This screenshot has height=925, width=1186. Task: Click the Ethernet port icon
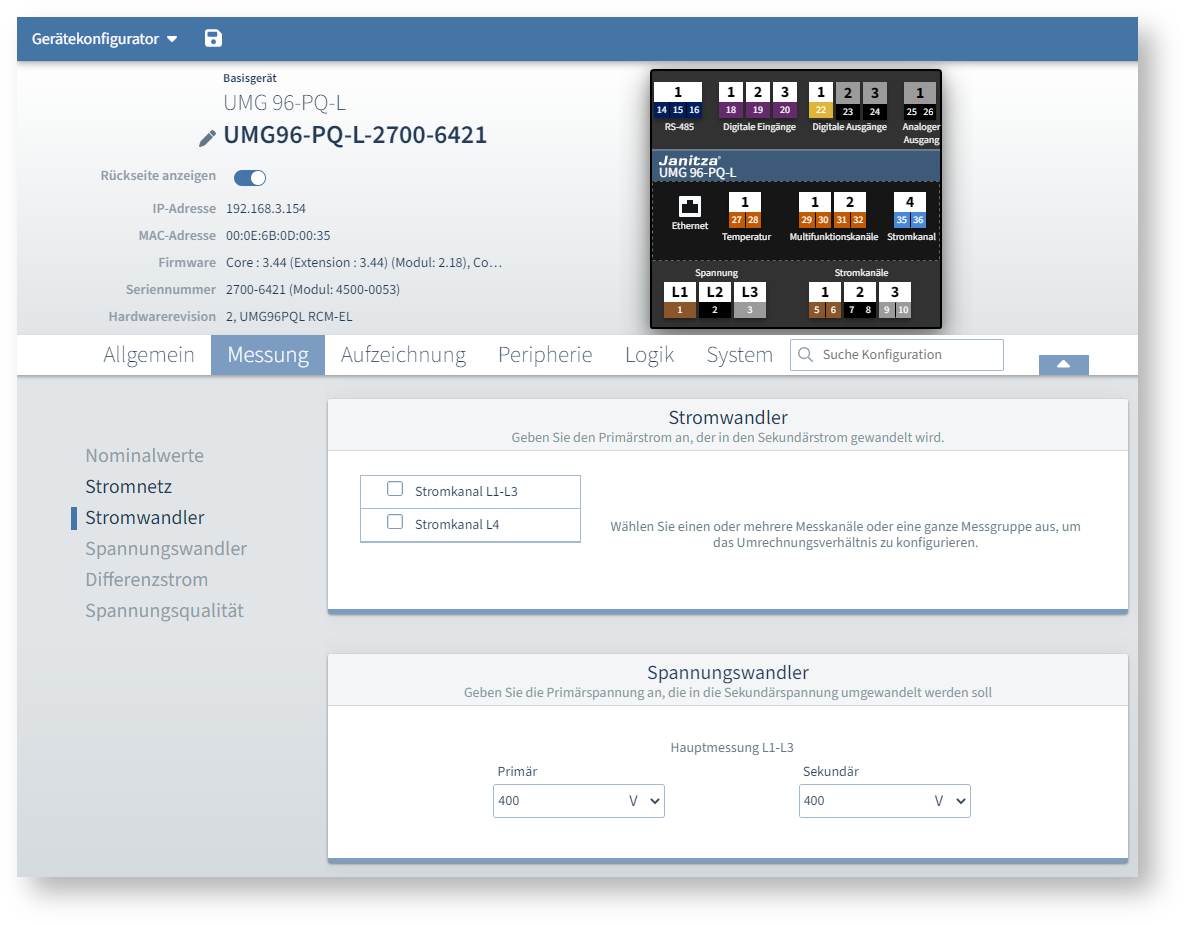click(689, 208)
